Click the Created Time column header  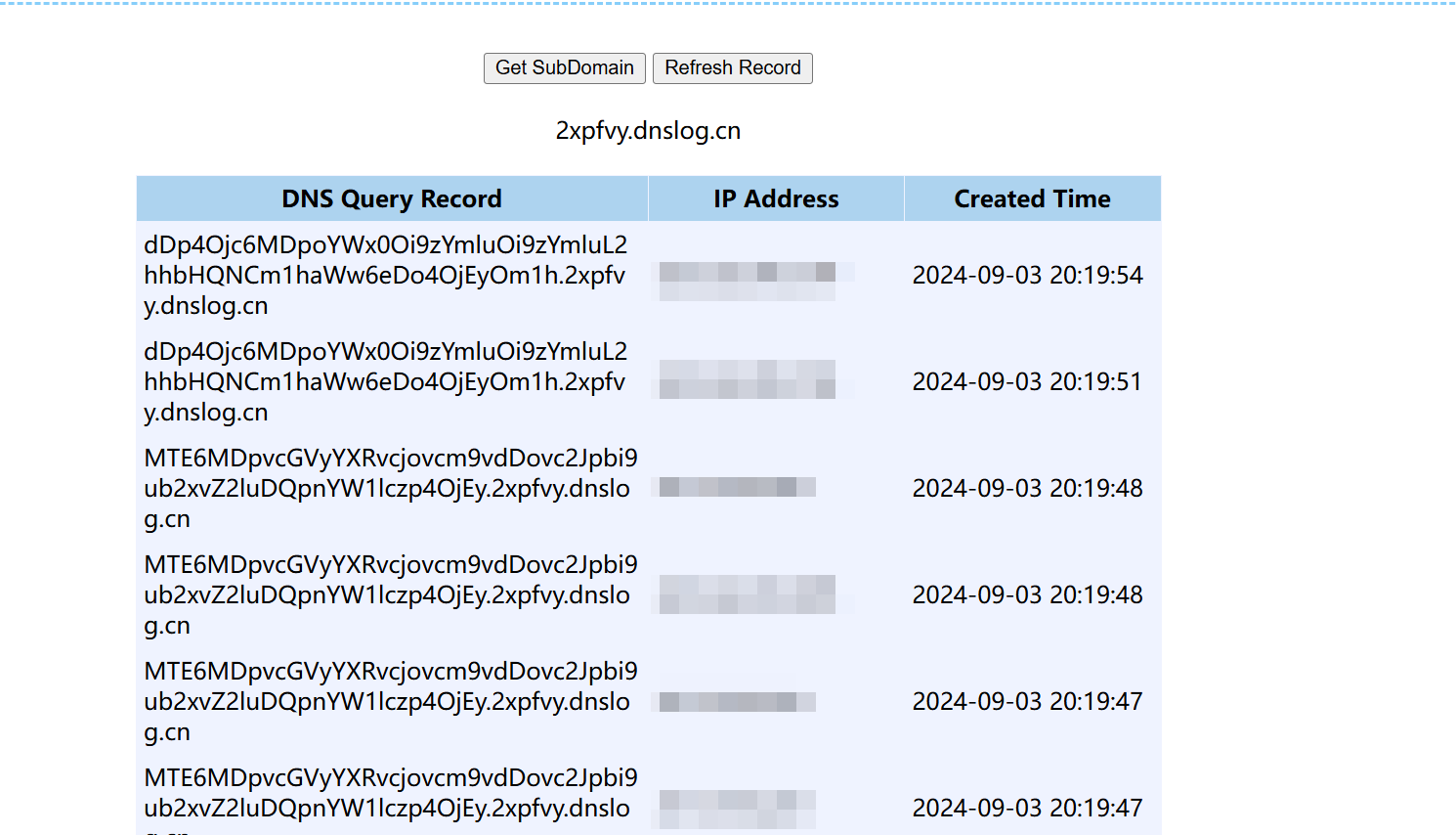point(1032,198)
